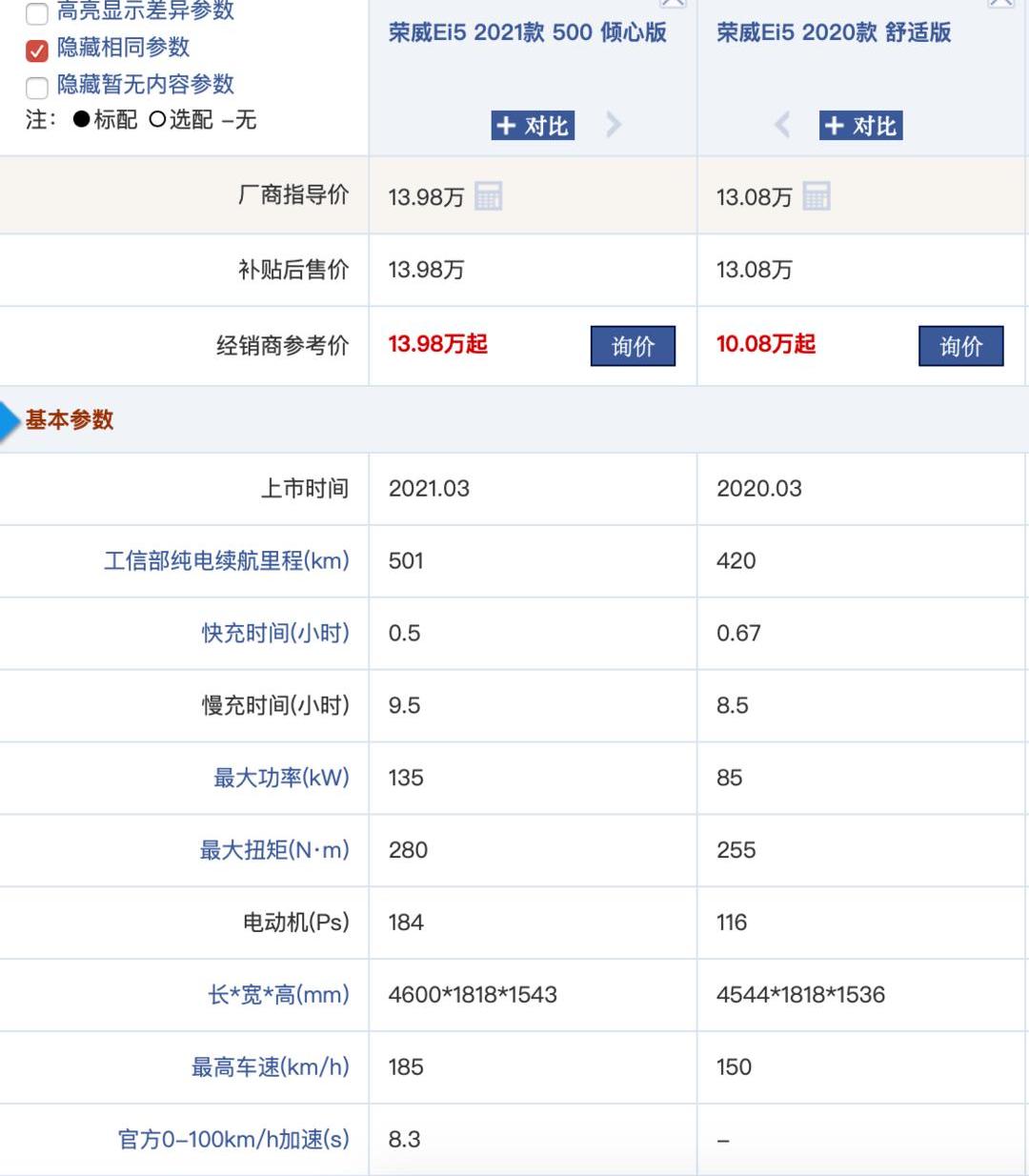Open the 最高车速(km/h) parameter link
Image resolution: width=1029 pixels, height=1176 pixels.
[x=271, y=1067]
